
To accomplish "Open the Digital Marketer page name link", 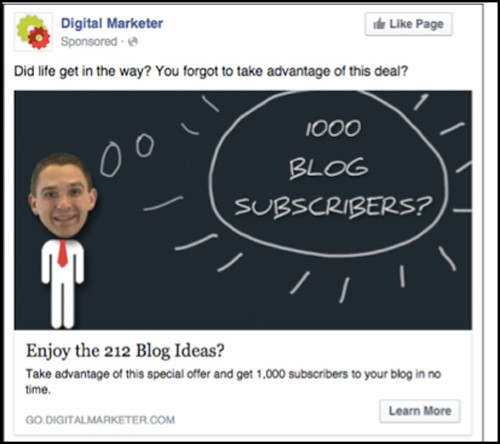I will point(112,23).
